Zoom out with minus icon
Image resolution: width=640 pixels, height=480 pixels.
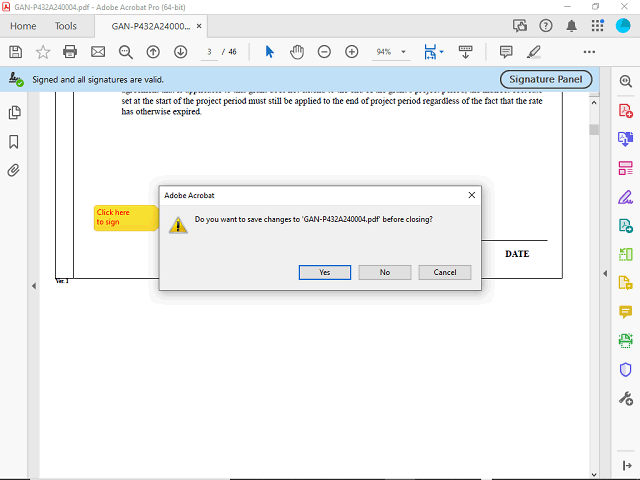click(x=324, y=52)
